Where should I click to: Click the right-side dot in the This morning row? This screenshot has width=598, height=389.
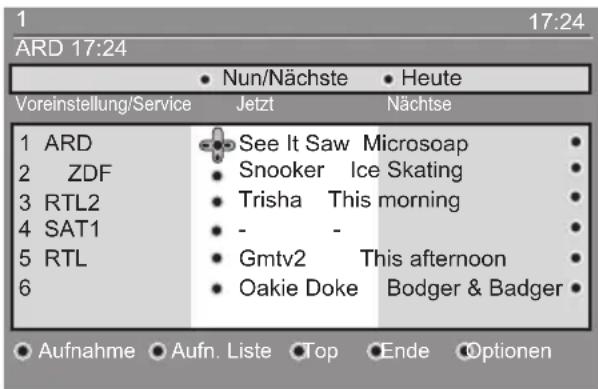pos(576,197)
